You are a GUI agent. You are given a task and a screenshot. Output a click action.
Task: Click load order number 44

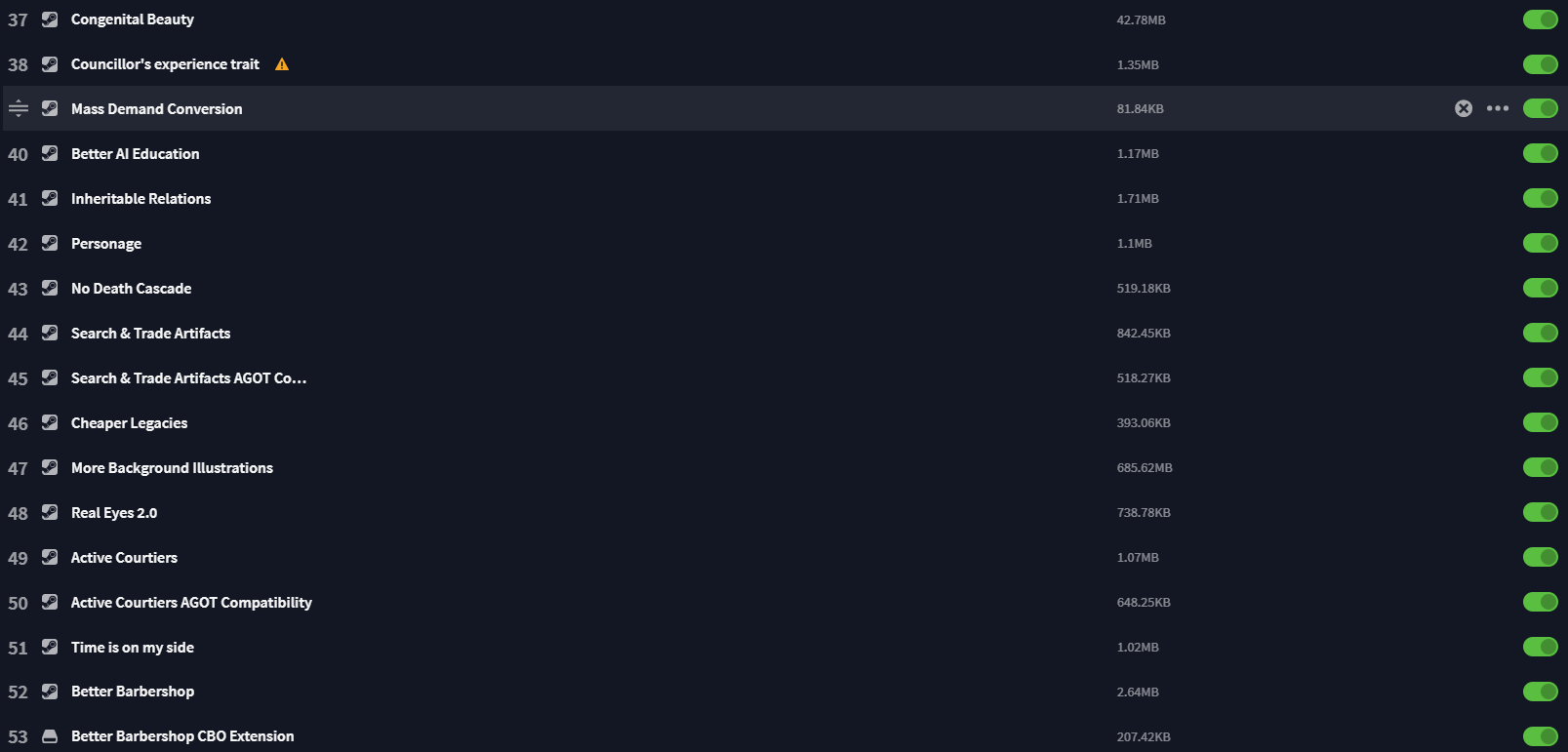[18, 334]
